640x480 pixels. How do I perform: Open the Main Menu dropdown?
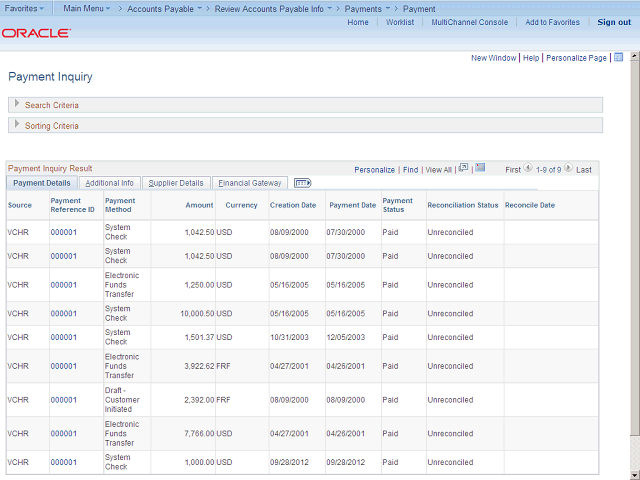[x=86, y=8]
